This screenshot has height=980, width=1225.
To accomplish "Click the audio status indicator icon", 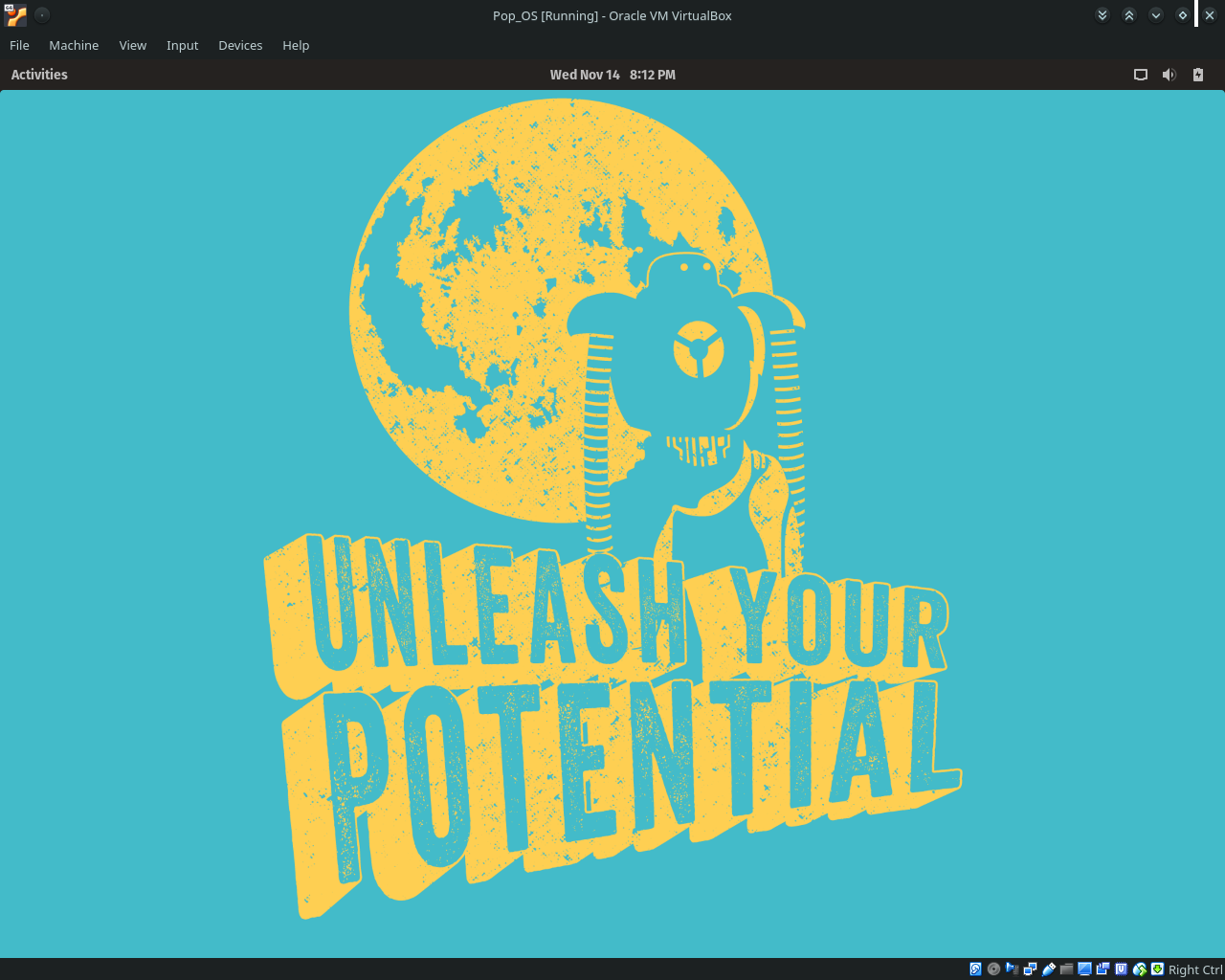I will point(1013,969).
